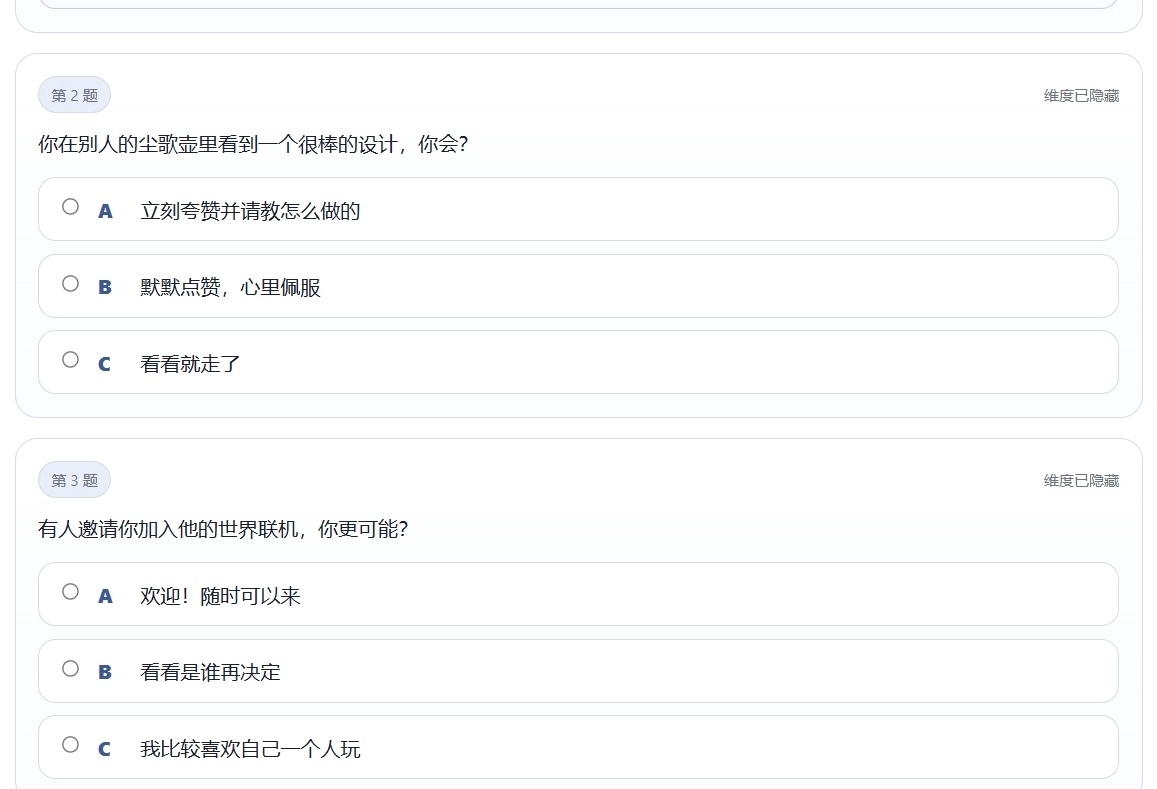The image size is (1157, 789).
Task: Choose radio button beside "默默点赞，心里佩服"
Action: tap(70, 284)
